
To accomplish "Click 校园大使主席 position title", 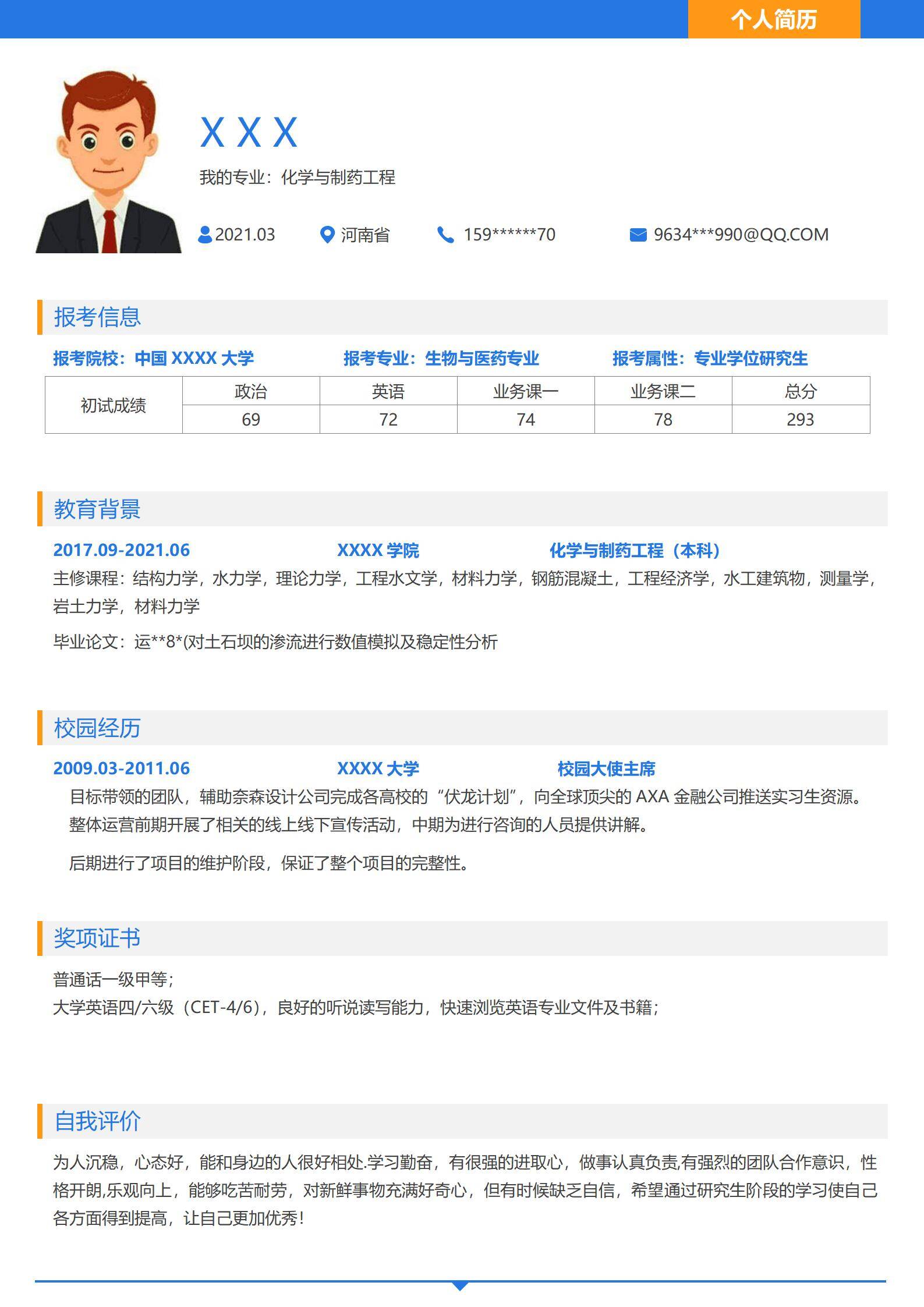I will point(606,768).
